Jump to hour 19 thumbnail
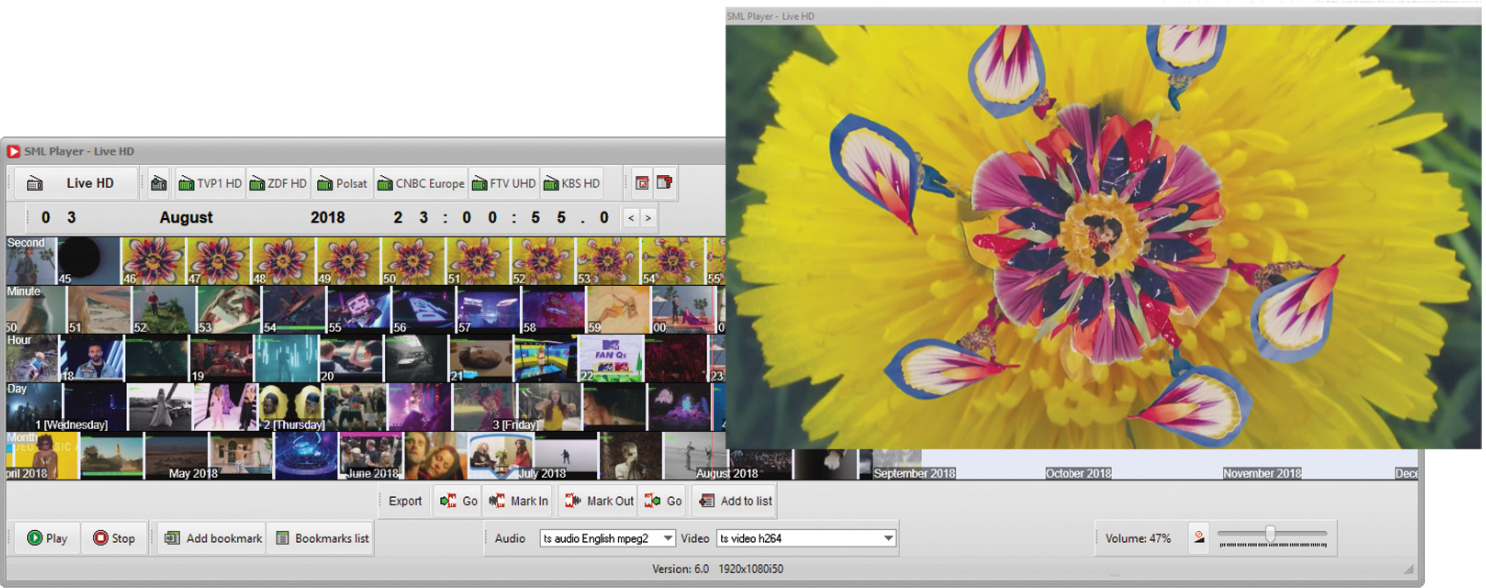Screen dimensions: 1486x588 click(221, 358)
